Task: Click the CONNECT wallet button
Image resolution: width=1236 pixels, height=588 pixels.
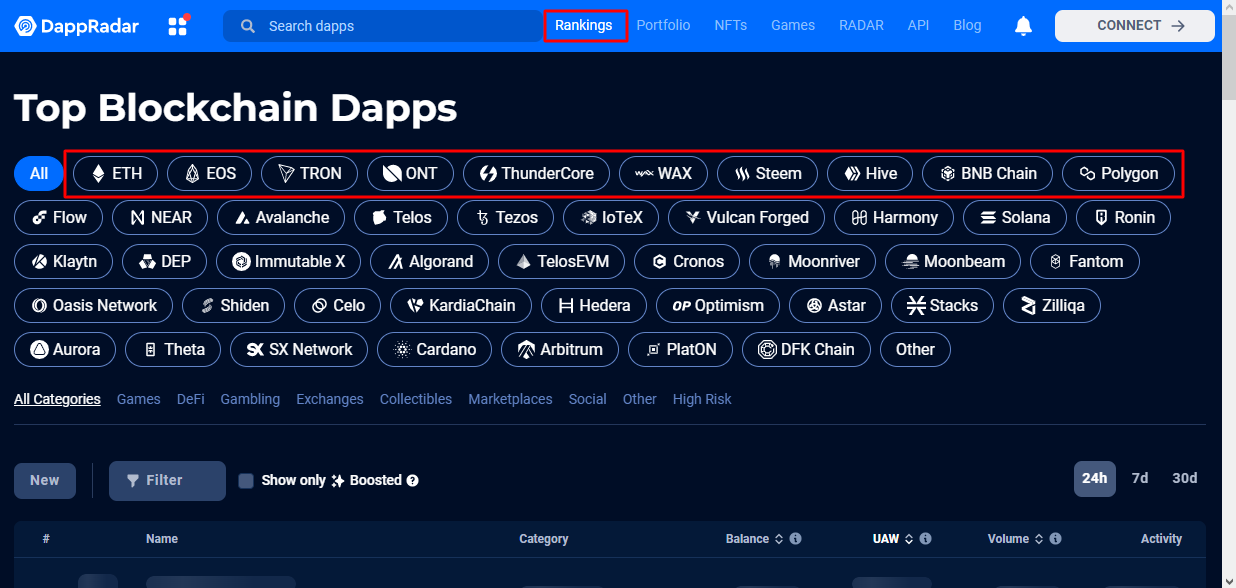Action: pos(1135,26)
